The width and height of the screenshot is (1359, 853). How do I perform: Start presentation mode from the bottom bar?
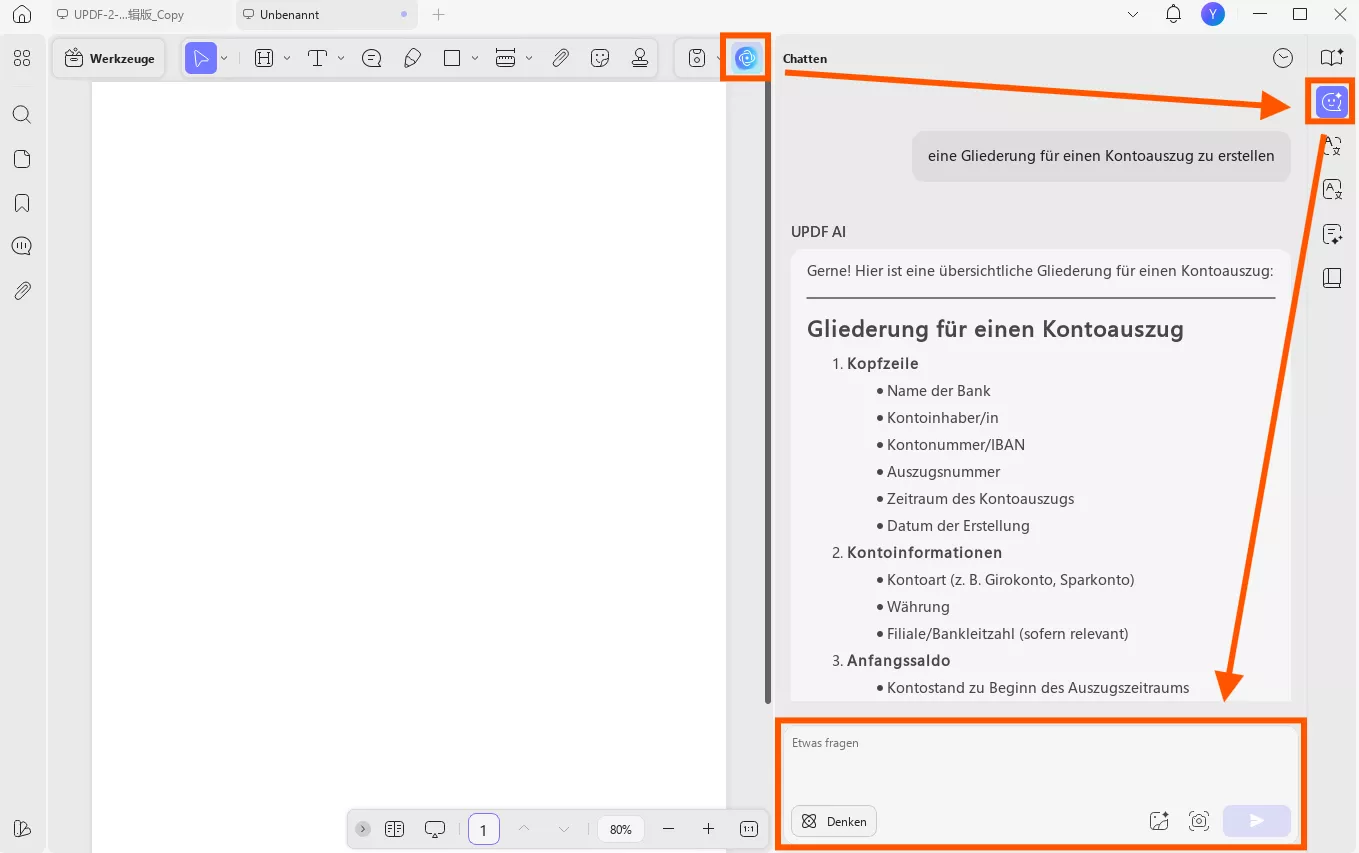(435, 829)
